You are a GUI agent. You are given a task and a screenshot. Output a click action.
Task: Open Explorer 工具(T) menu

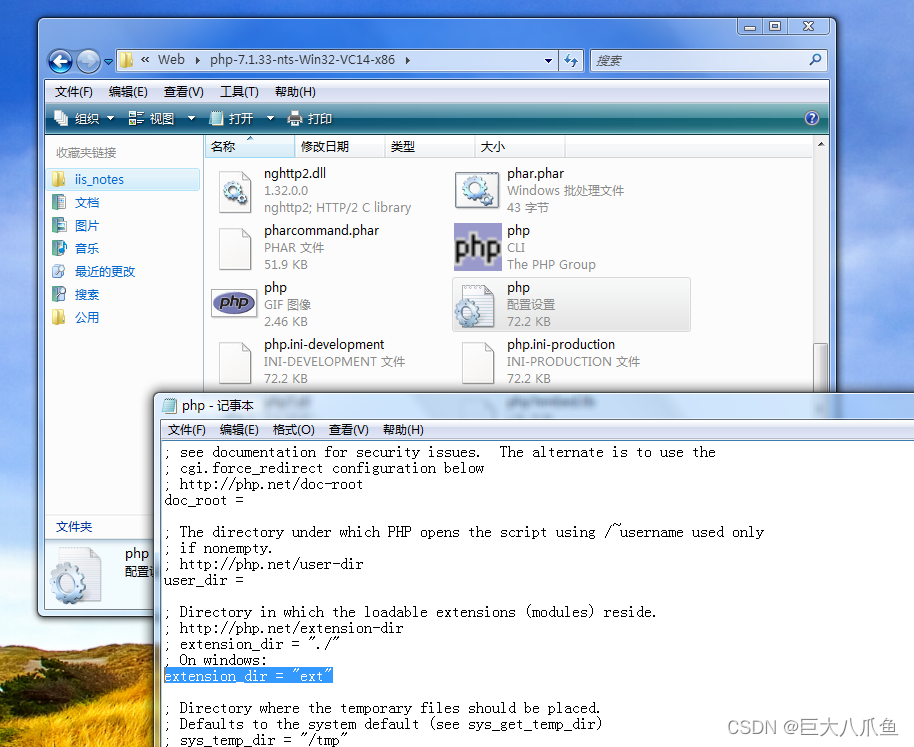tap(239, 92)
